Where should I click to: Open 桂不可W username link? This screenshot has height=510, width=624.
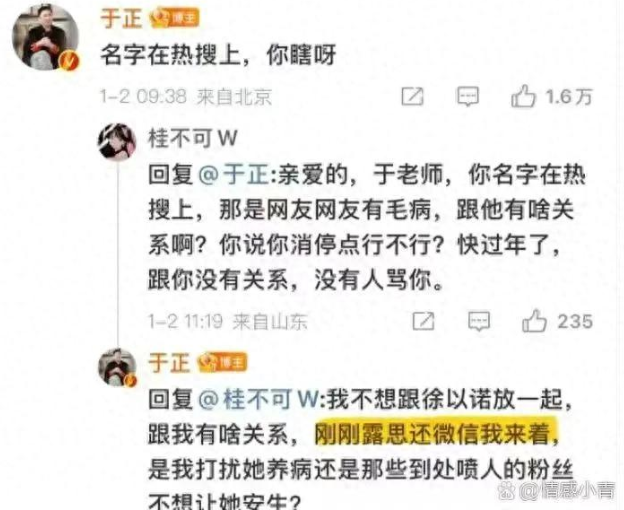(193, 138)
